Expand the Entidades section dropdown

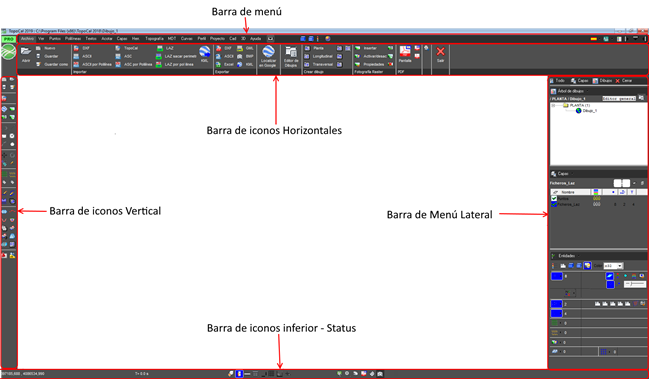point(578,256)
